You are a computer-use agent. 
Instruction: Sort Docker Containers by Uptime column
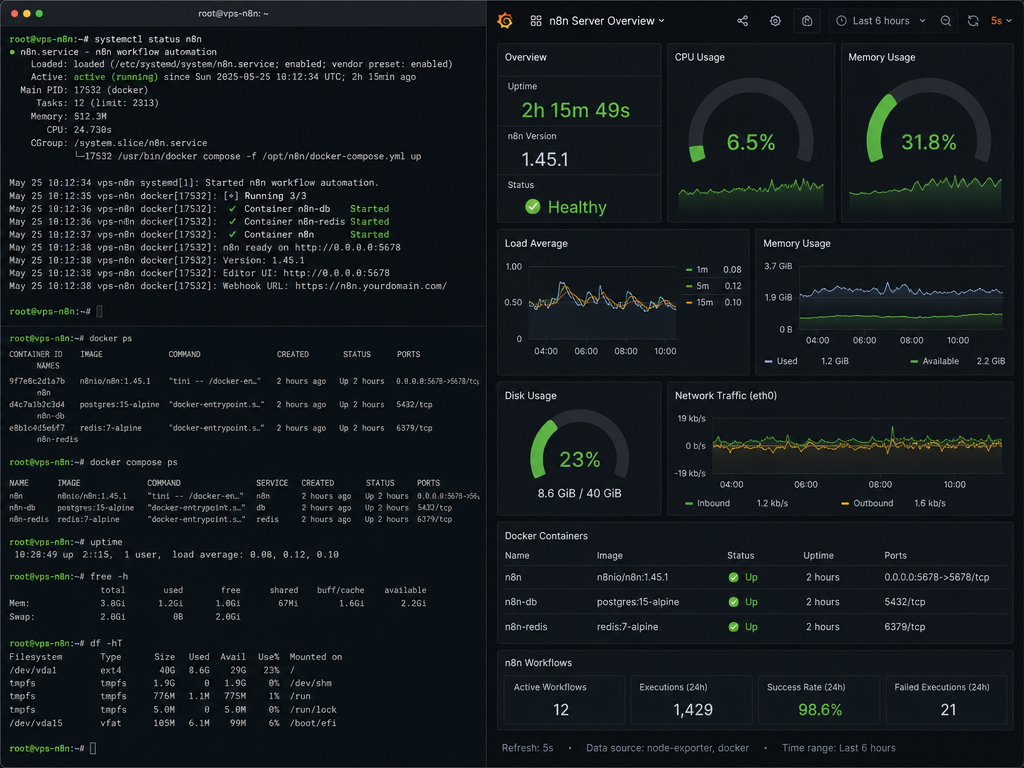click(818, 556)
